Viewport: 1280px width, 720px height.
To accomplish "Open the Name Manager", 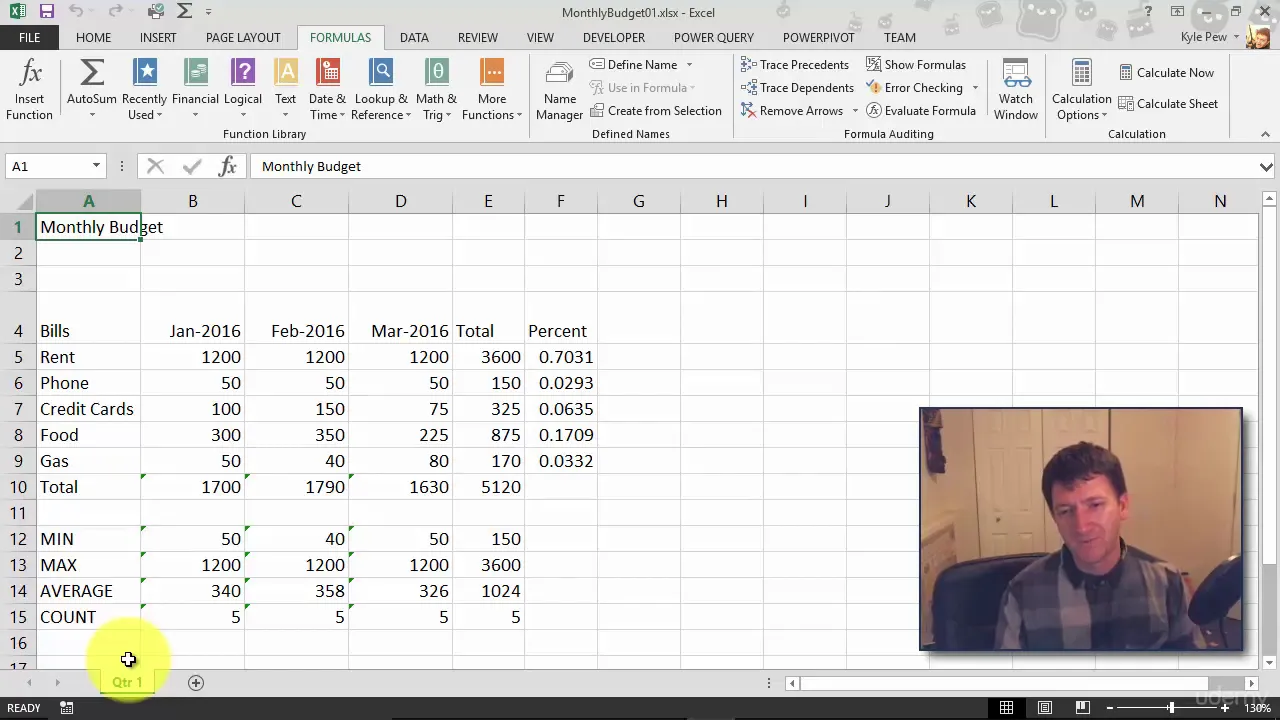I will pyautogui.click(x=560, y=89).
